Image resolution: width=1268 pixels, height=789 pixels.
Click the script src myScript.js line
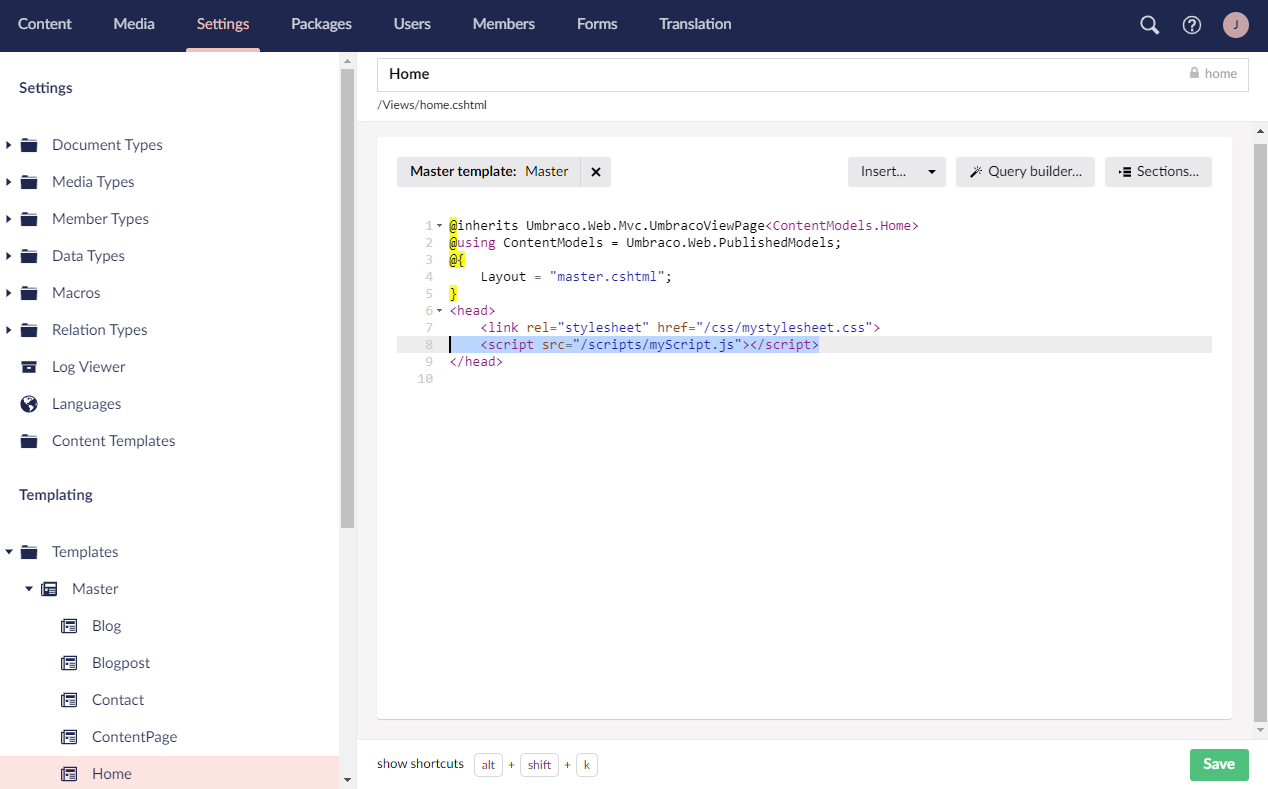pos(649,345)
